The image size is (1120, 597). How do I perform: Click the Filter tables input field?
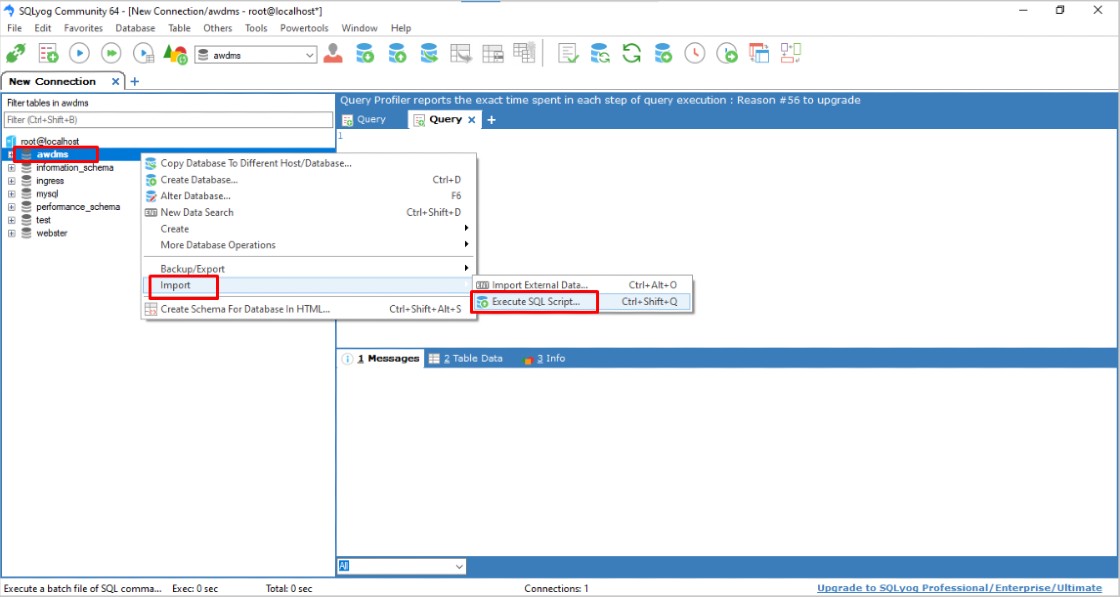click(169, 120)
